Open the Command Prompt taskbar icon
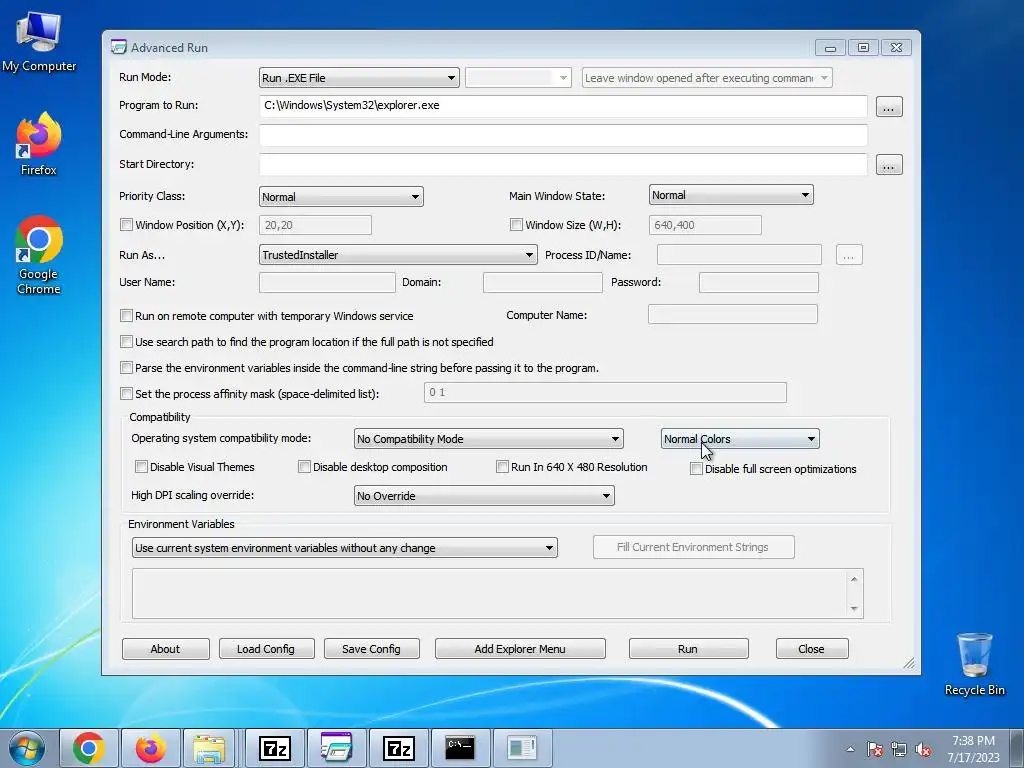The height and width of the screenshot is (768, 1024). [460, 748]
